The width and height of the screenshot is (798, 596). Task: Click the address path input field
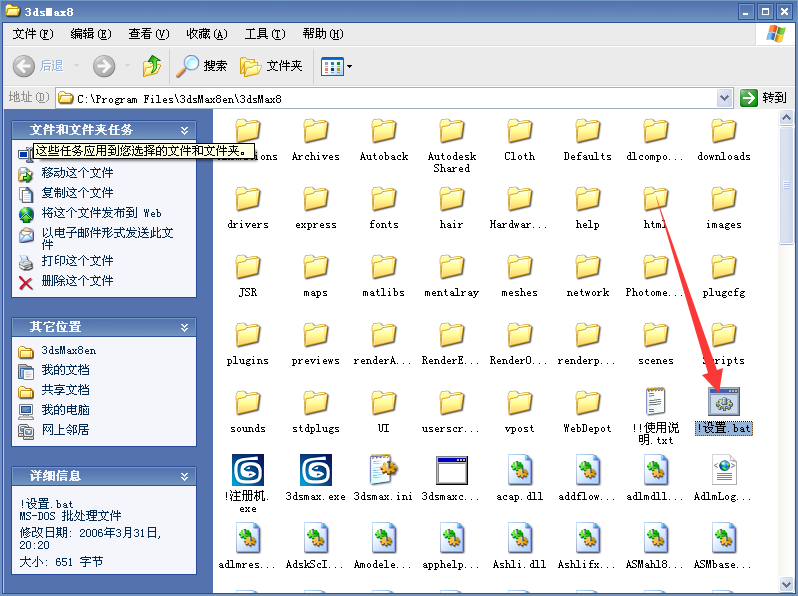coord(395,98)
